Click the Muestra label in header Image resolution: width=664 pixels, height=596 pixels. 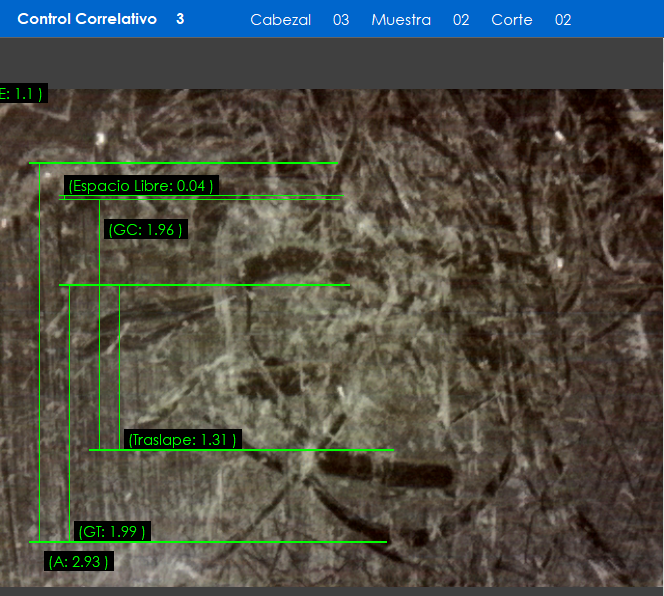coord(400,20)
